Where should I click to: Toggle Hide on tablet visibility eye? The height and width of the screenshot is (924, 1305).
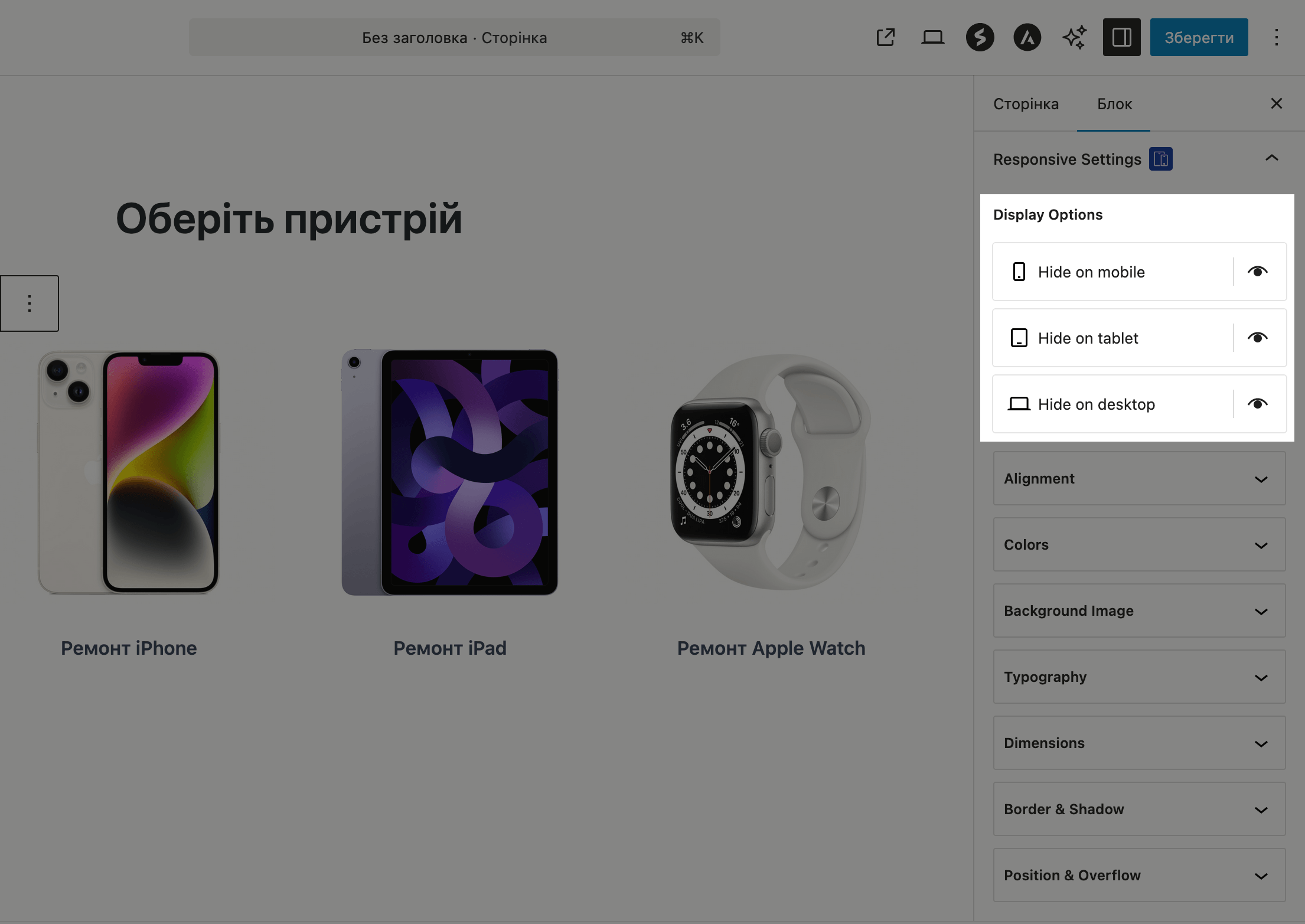pos(1258,338)
